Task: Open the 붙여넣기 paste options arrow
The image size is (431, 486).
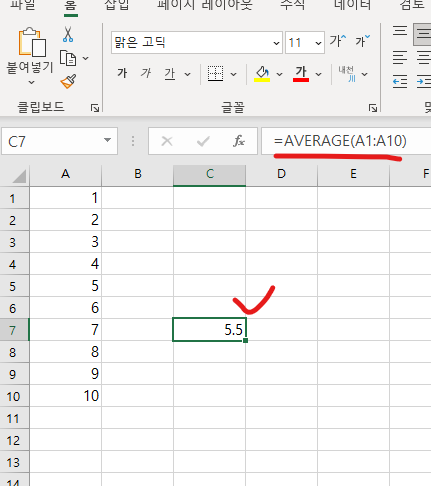Action: tap(31, 82)
